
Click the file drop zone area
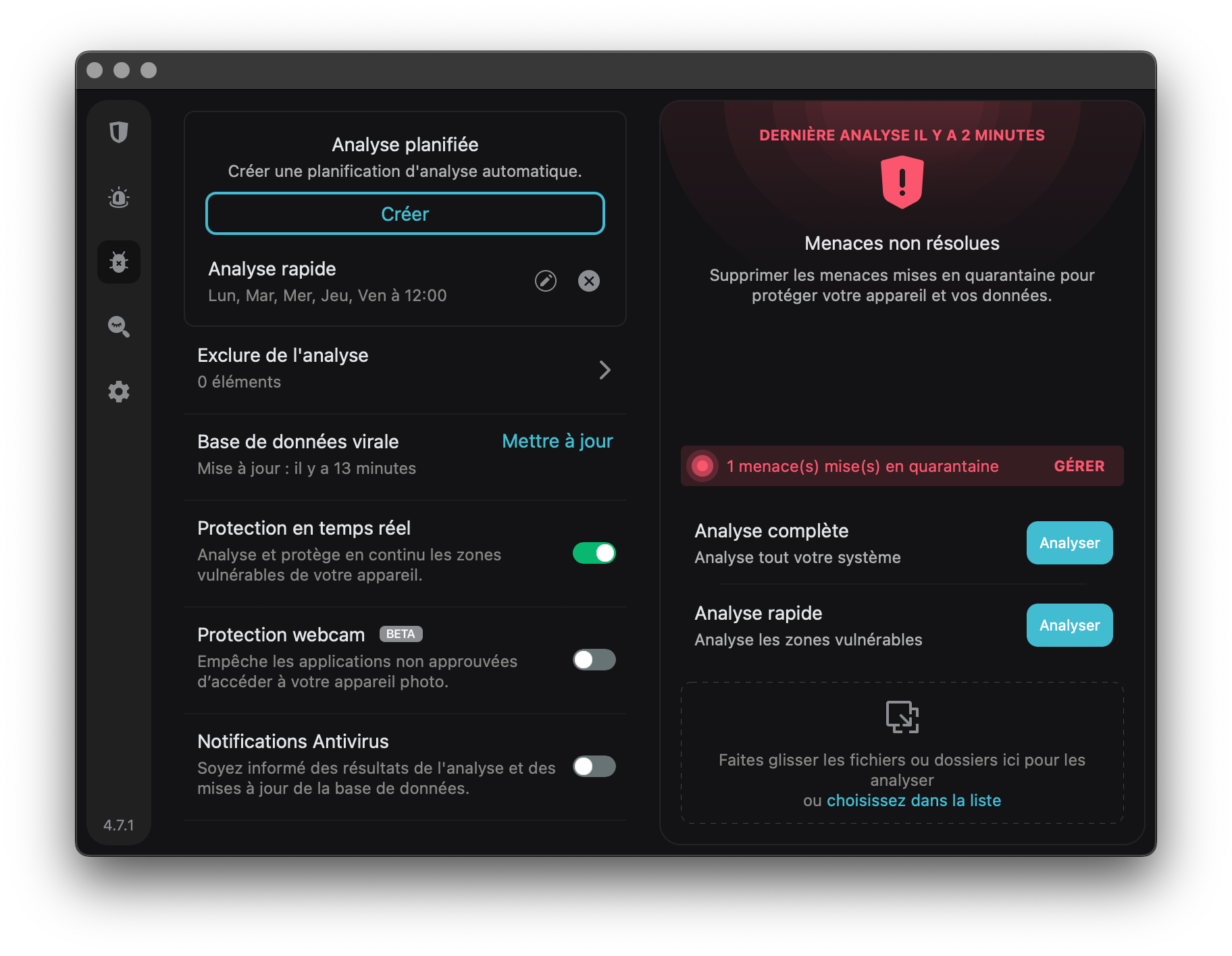click(x=902, y=753)
